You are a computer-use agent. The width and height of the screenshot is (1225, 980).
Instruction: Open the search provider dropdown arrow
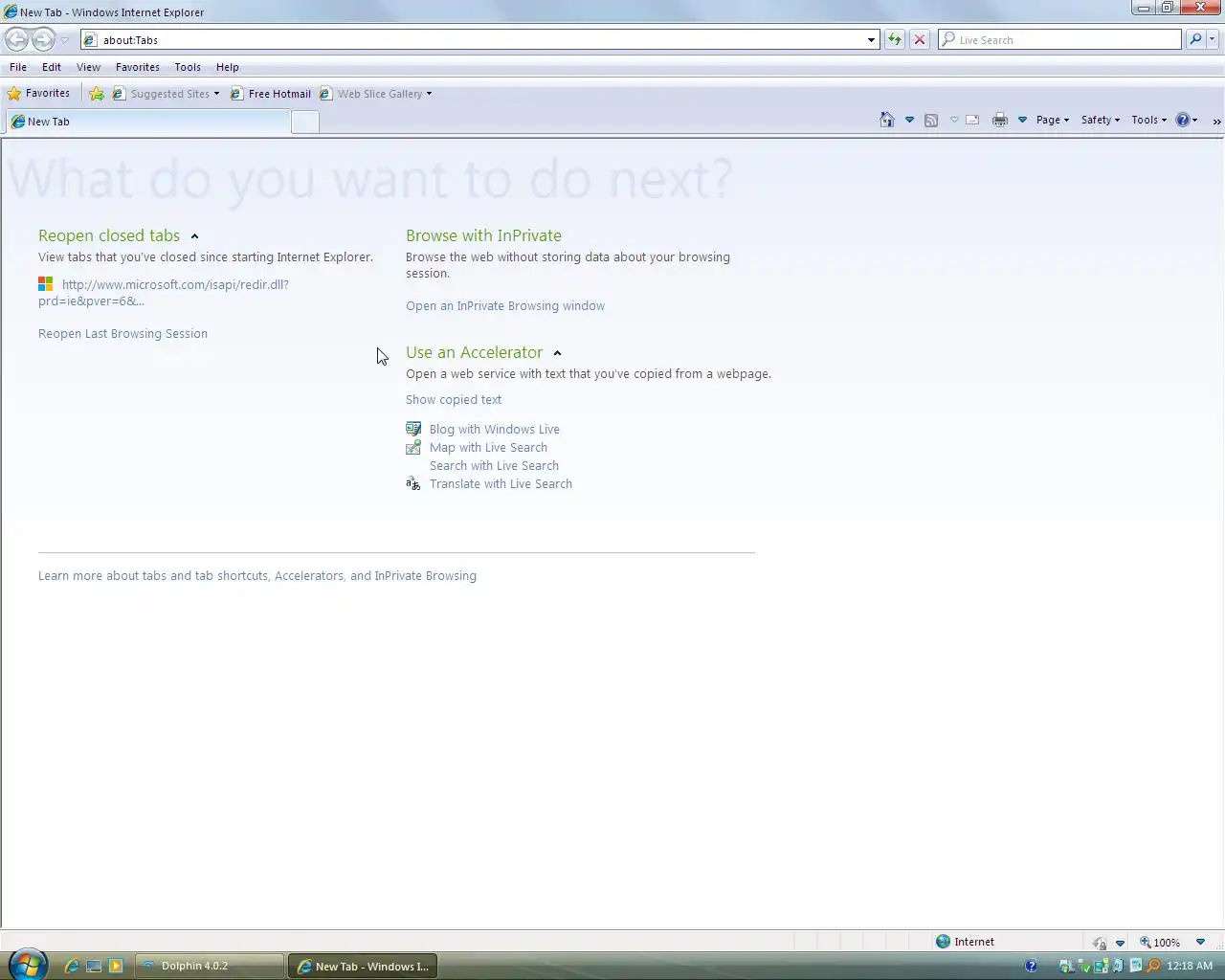coord(1212,40)
